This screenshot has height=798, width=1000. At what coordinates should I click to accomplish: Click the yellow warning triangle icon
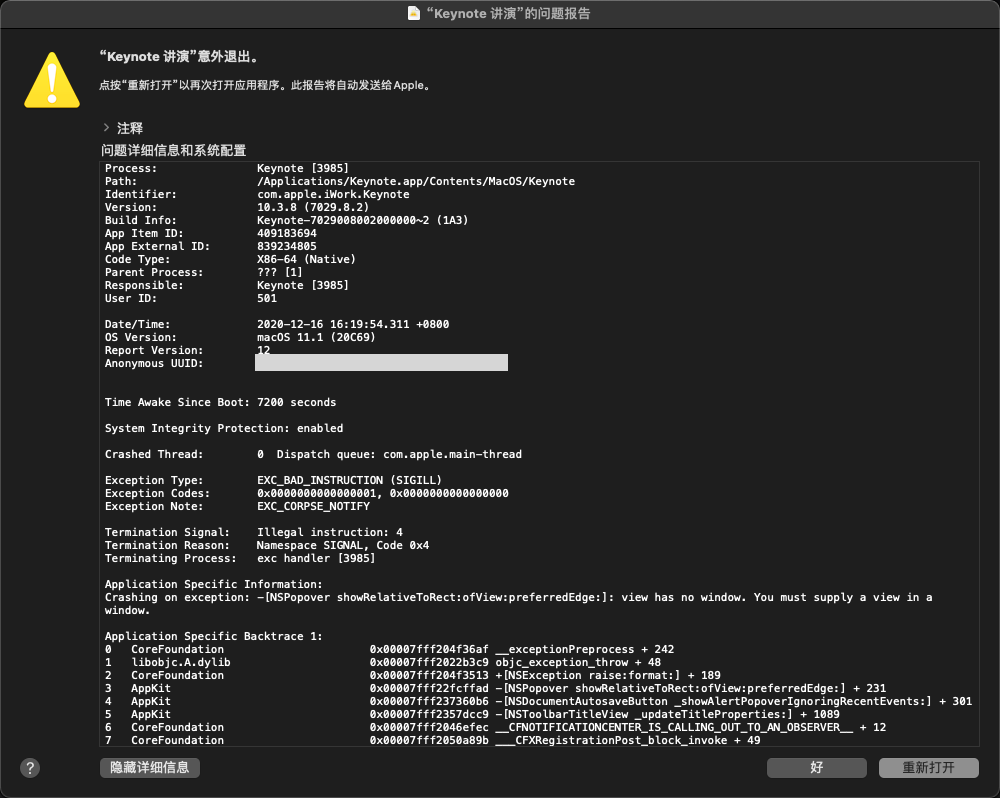(52, 78)
